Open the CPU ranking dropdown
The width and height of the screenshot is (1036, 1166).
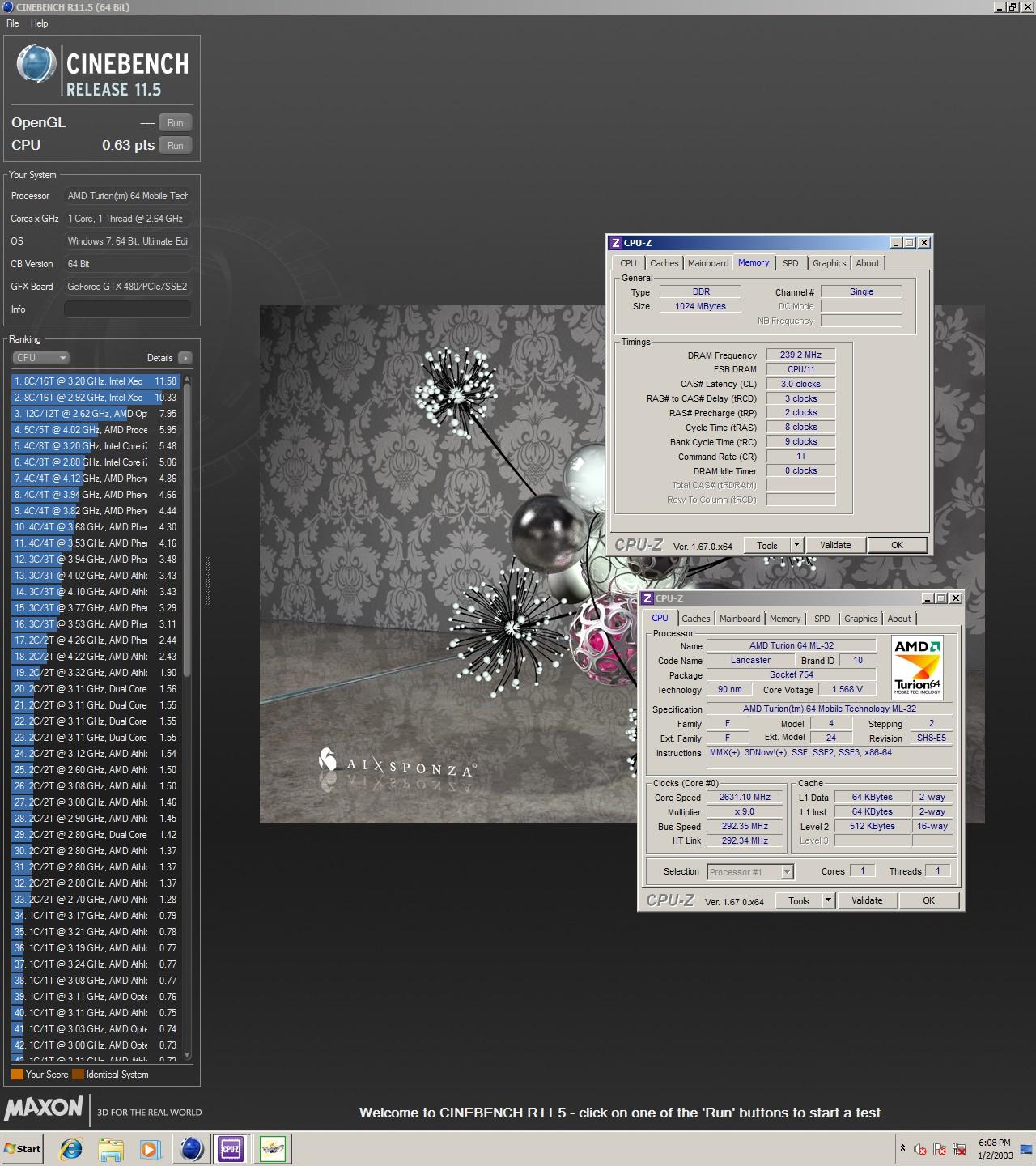pyautogui.click(x=40, y=357)
